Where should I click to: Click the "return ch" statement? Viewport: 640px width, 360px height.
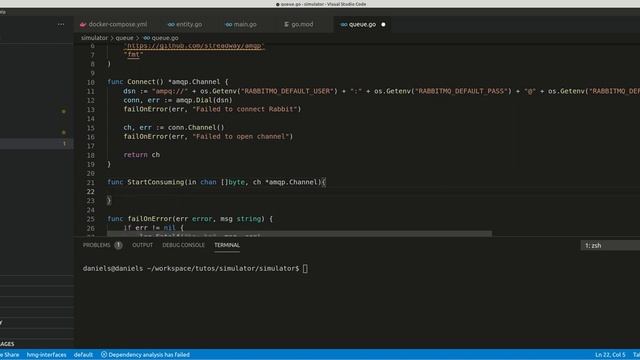pyautogui.click(x=142, y=155)
